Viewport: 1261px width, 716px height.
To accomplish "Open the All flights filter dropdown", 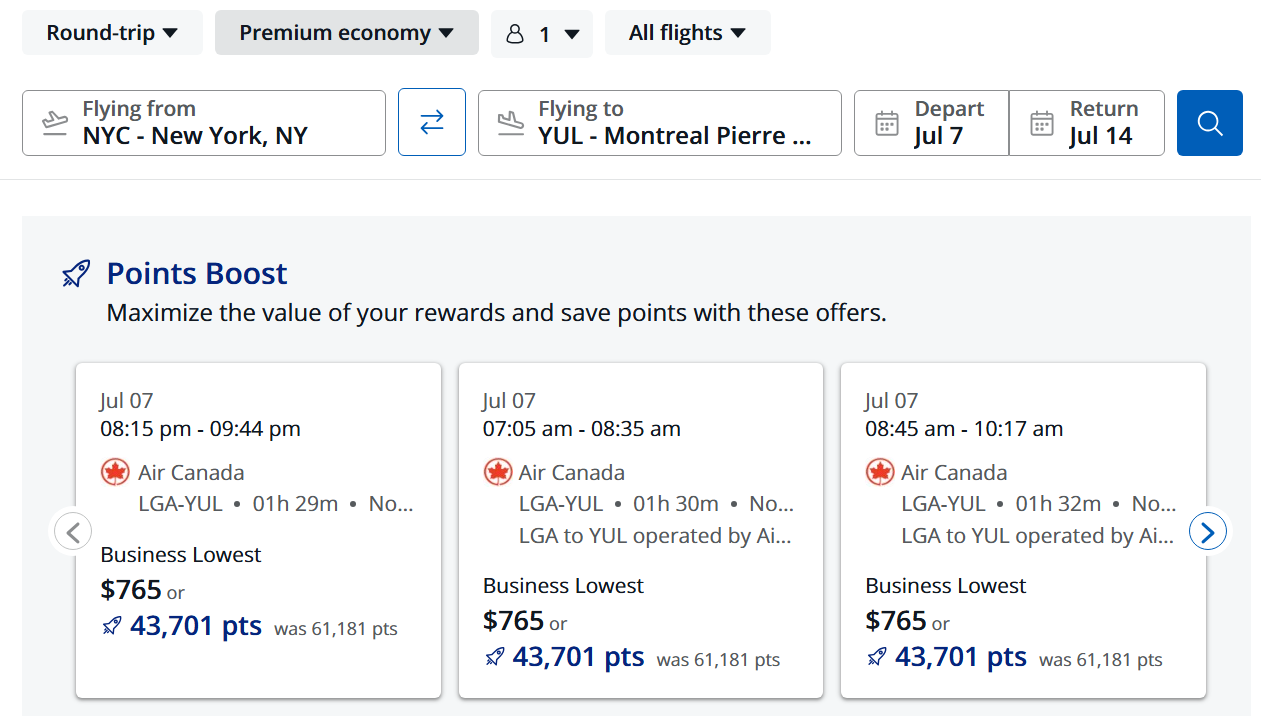I will click(688, 33).
